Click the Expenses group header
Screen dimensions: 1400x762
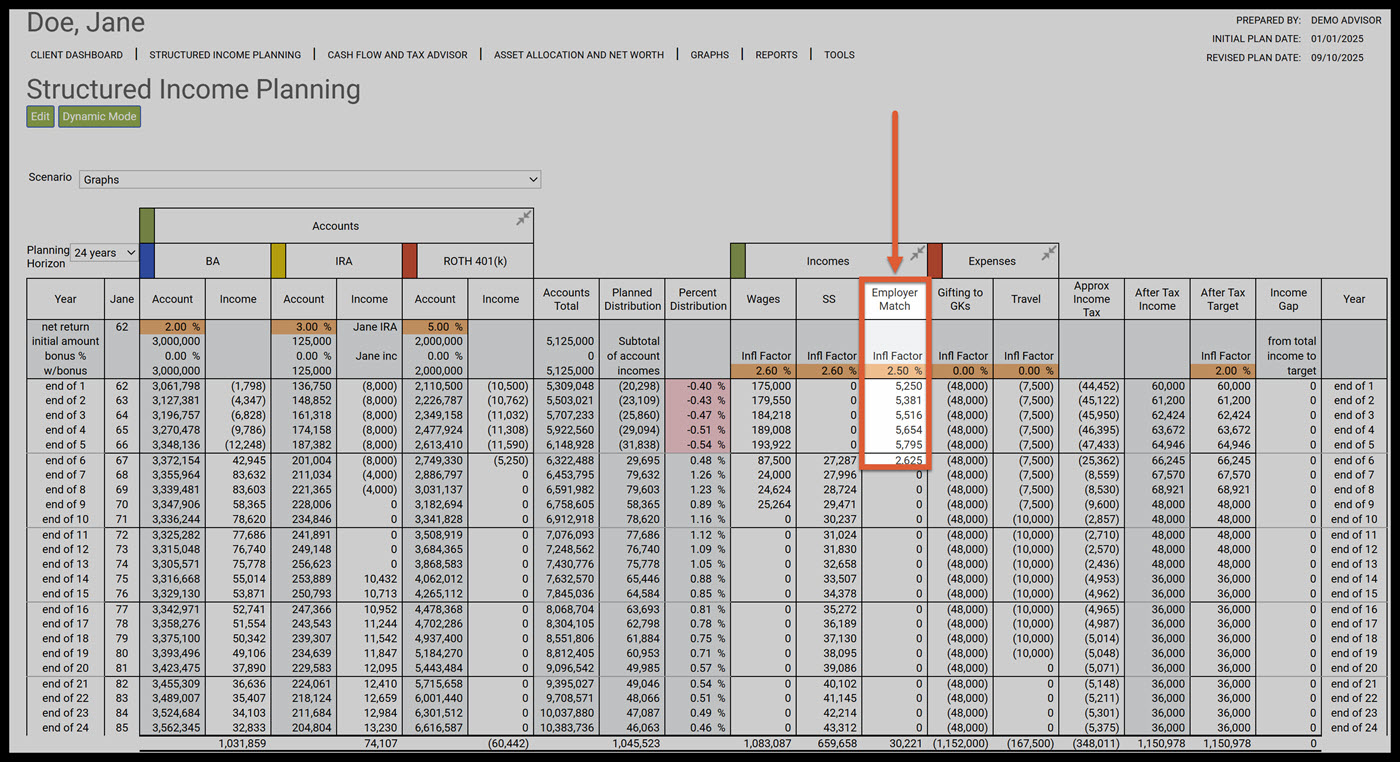(x=992, y=261)
